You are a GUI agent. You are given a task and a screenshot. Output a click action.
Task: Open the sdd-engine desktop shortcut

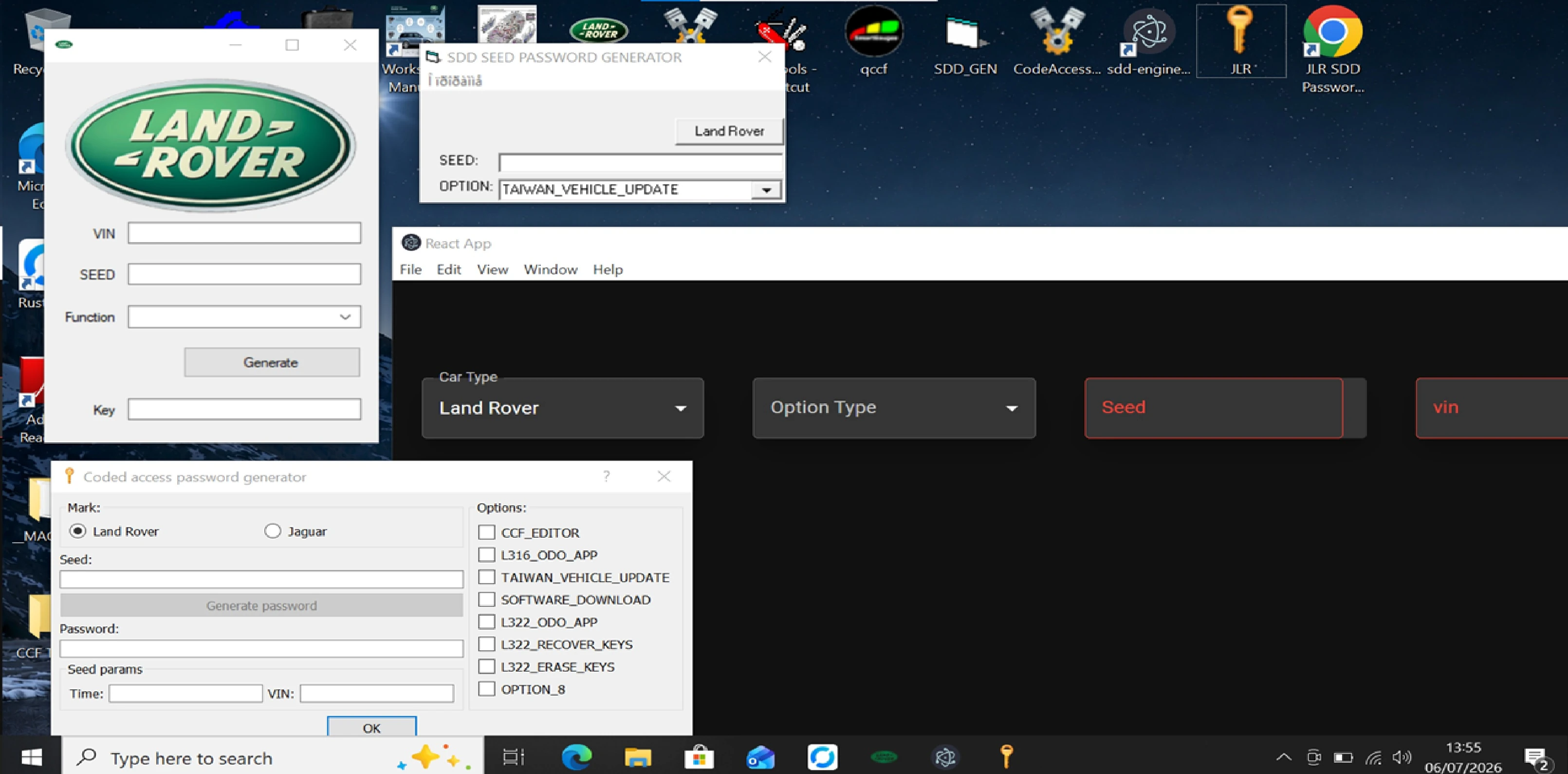click(x=1148, y=41)
